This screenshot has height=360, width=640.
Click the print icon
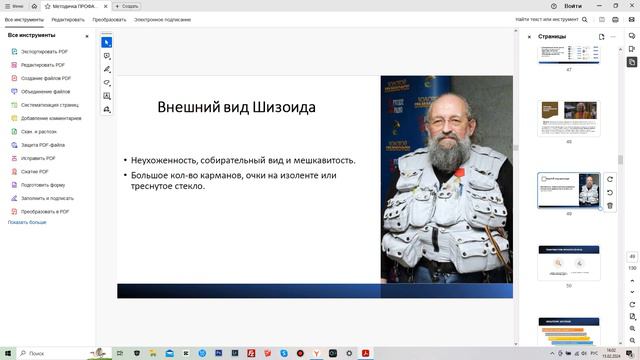point(616,20)
